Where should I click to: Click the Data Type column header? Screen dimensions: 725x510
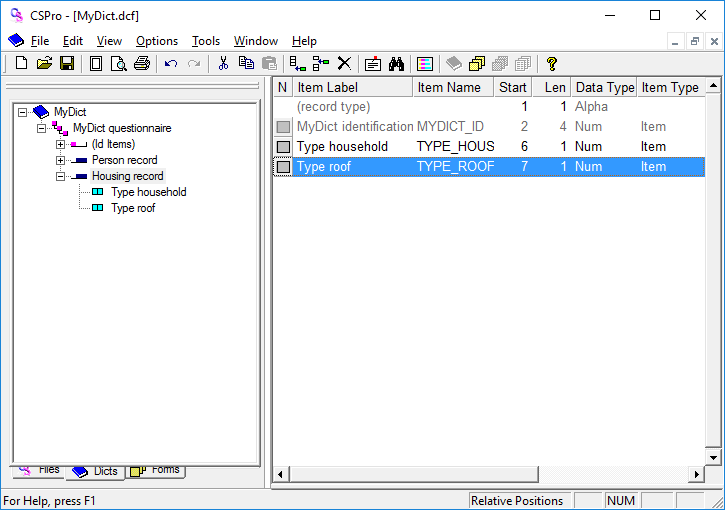(604, 88)
